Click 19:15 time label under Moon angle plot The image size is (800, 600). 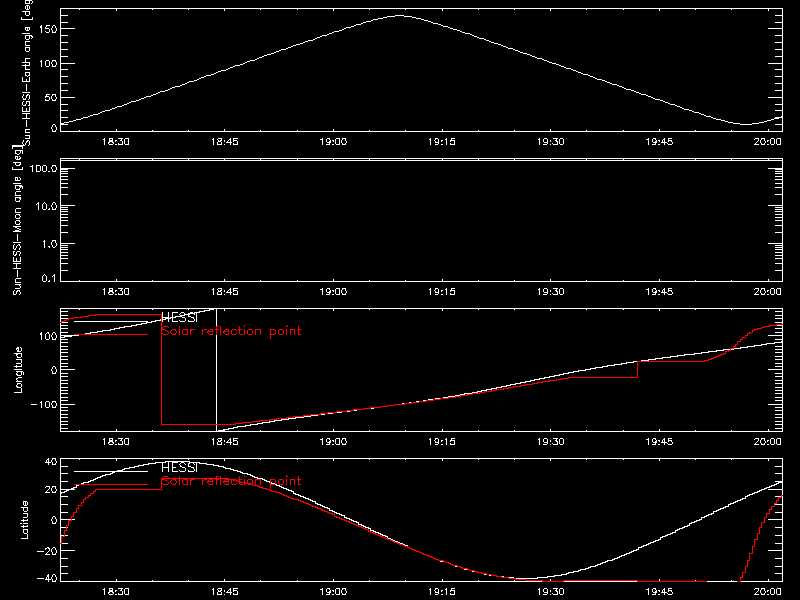[442, 292]
